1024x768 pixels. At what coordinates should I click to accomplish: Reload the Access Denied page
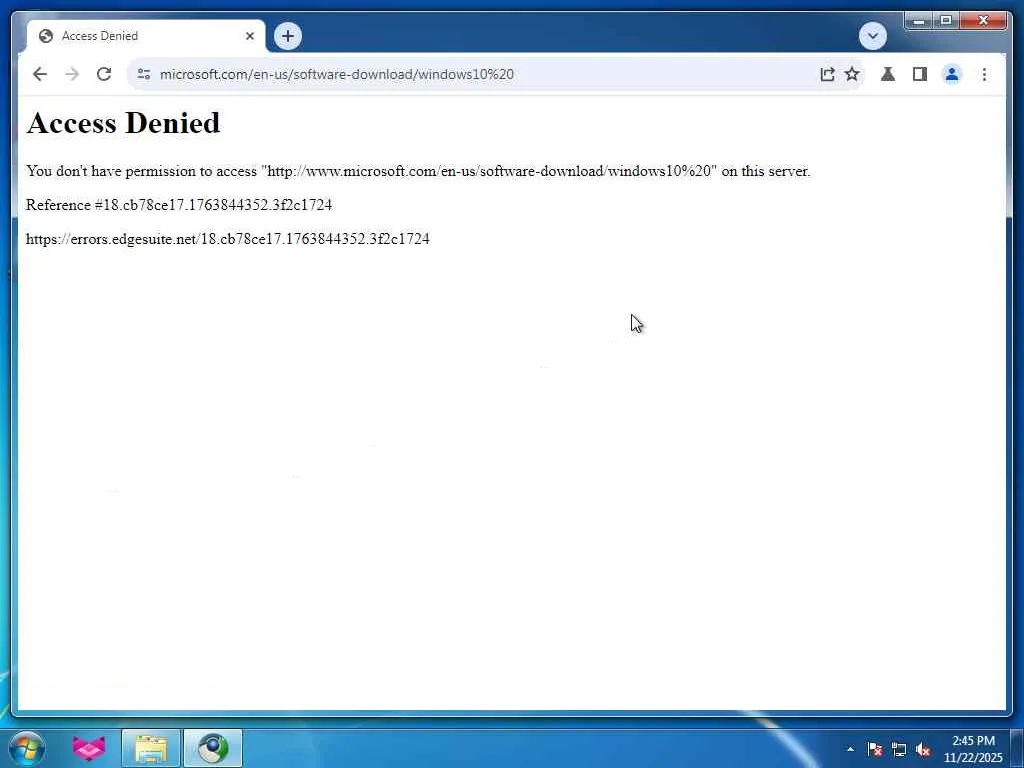tap(104, 74)
